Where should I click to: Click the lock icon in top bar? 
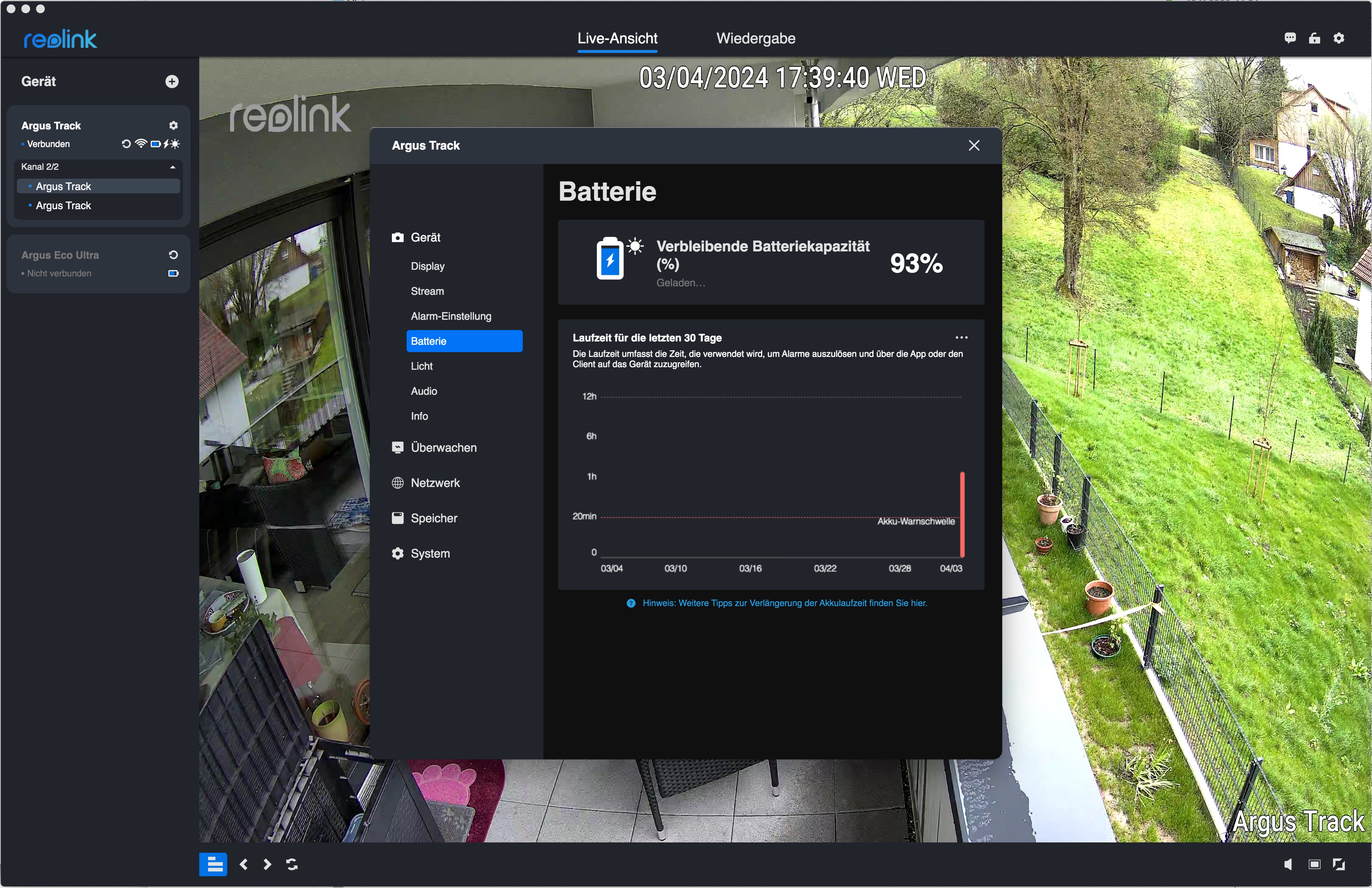[x=1314, y=38]
